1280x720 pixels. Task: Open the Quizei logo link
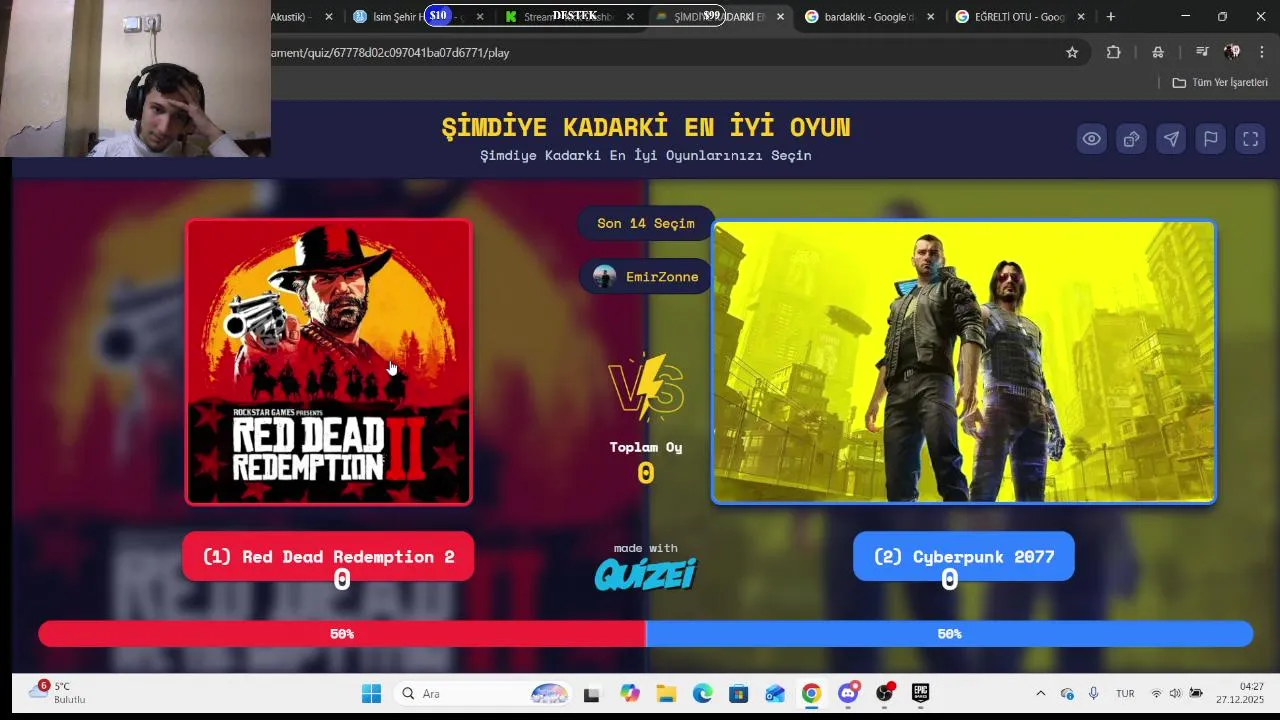(x=646, y=573)
